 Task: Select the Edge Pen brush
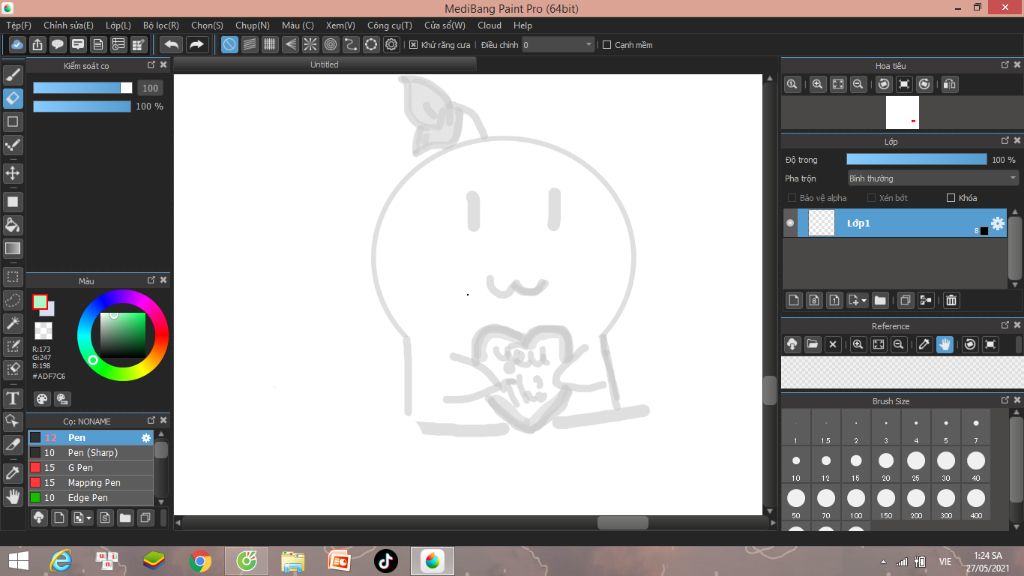[x=91, y=498]
